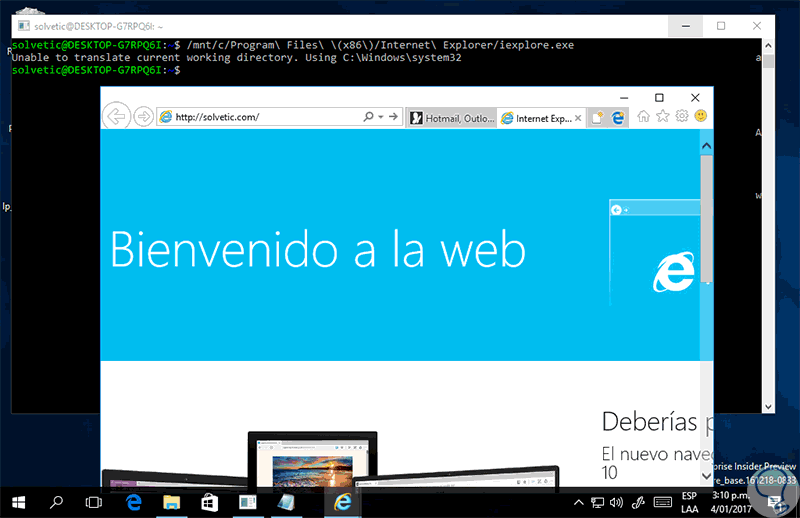Click the IE page scrollbar thumb

(x=707, y=218)
